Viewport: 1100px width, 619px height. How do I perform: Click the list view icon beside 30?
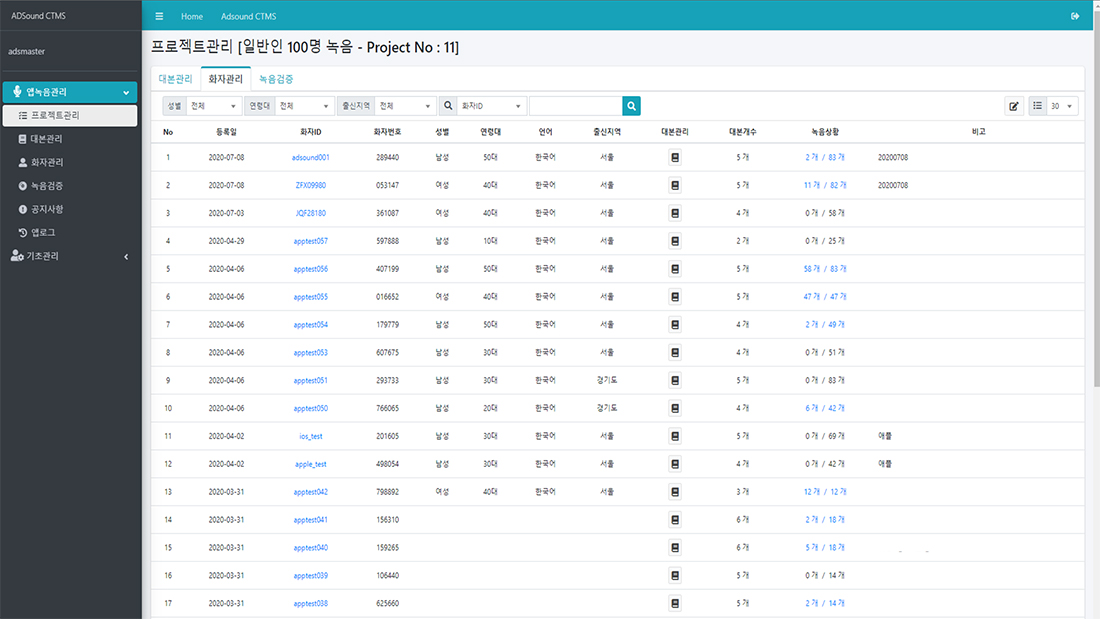point(1038,106)
